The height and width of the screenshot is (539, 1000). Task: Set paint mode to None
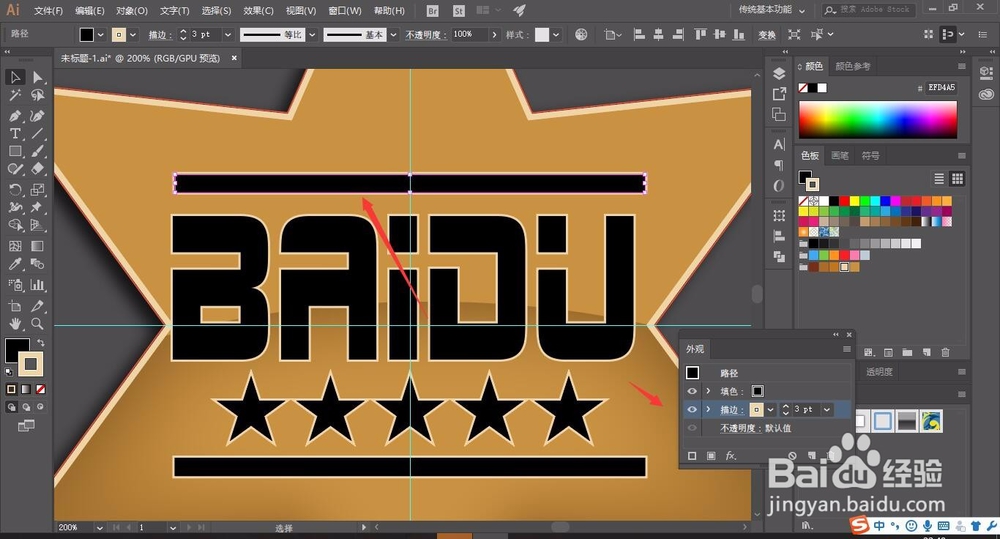point(41,389)
